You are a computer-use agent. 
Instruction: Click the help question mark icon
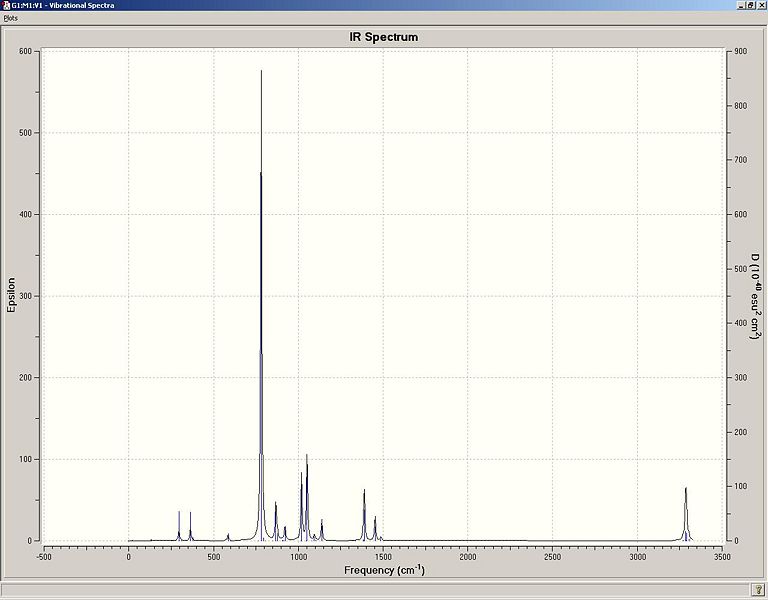(x=757, y=589)
